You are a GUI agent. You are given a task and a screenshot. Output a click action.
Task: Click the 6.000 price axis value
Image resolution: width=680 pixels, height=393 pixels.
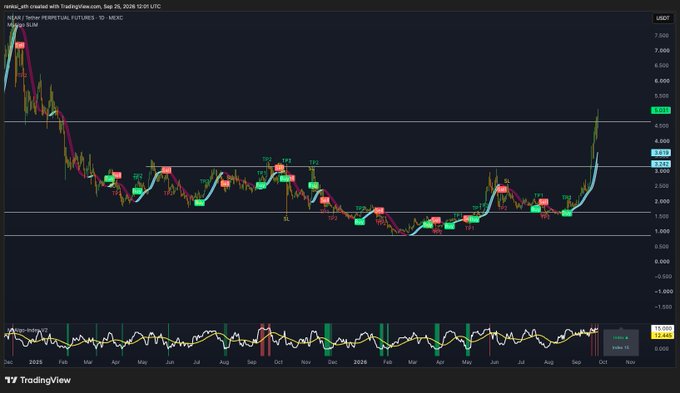click(x=662, y=81)
